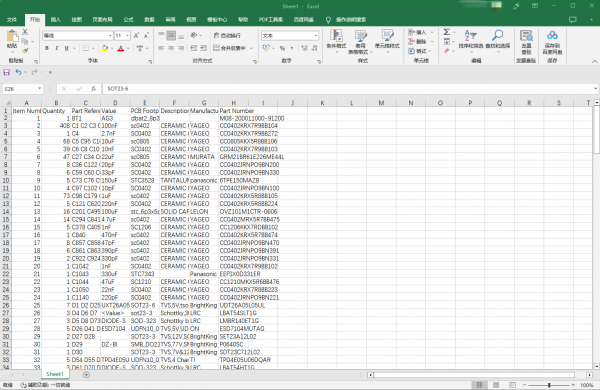Click the Format Painter brush icon
Viewport: 600px width, 390px height.
pos(25,50)
